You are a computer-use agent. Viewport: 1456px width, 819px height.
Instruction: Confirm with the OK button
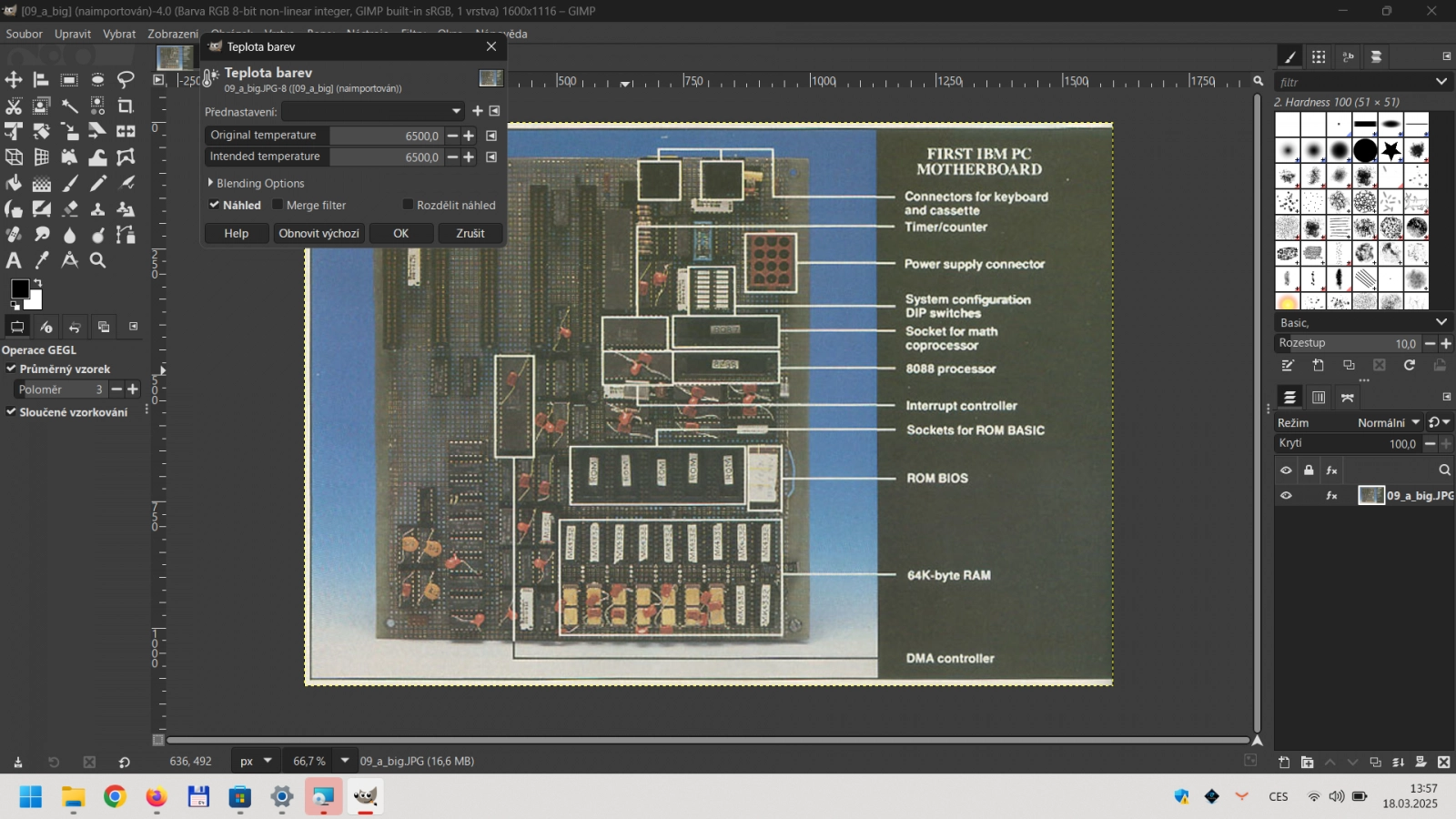pos(400,233)
